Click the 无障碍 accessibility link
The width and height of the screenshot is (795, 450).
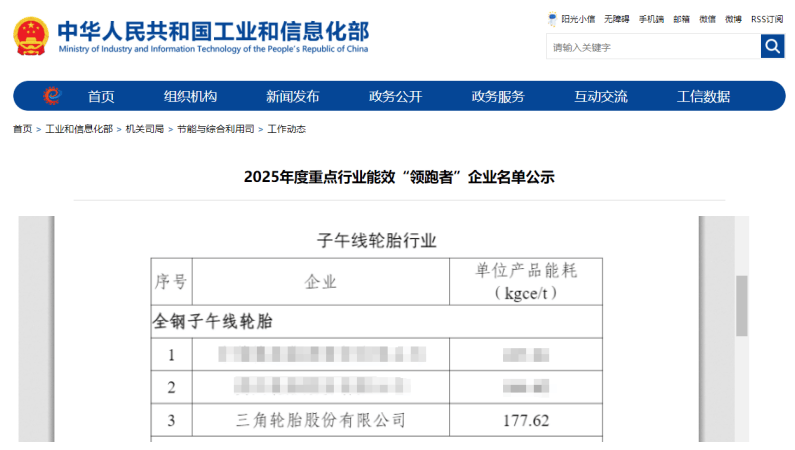pyautogui.click(x=617, y=19)
